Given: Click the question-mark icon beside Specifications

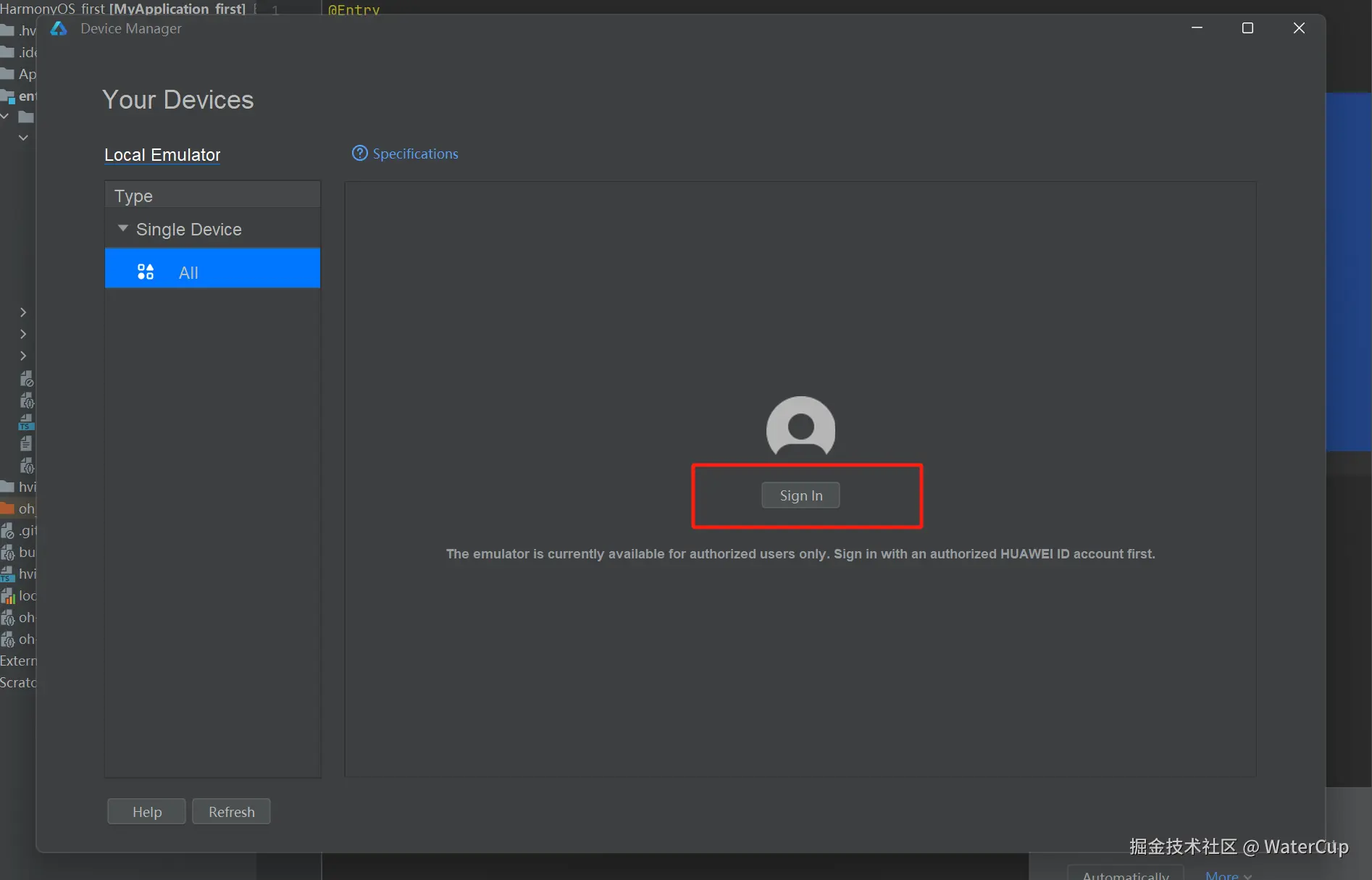Looking at the screenshot, I should (x=359, y=153).
